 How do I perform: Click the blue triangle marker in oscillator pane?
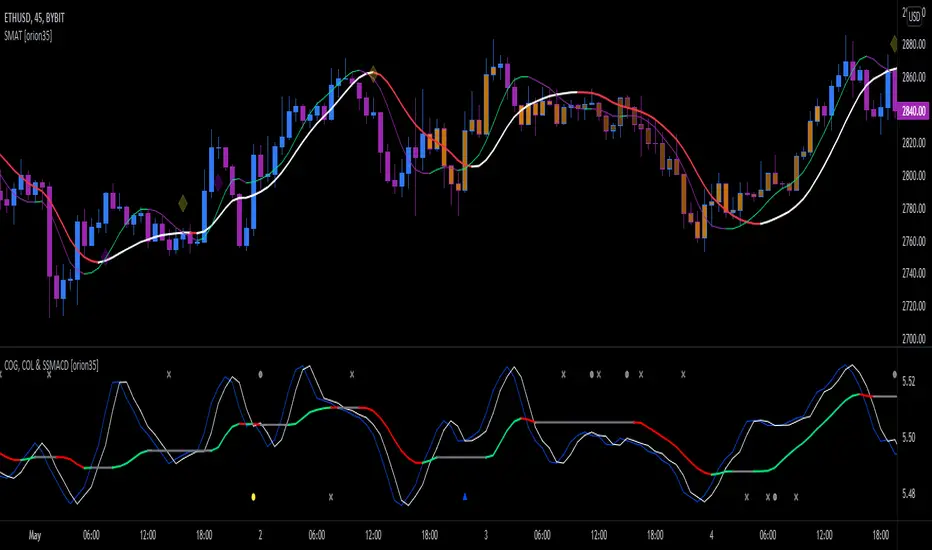[465, 496]
